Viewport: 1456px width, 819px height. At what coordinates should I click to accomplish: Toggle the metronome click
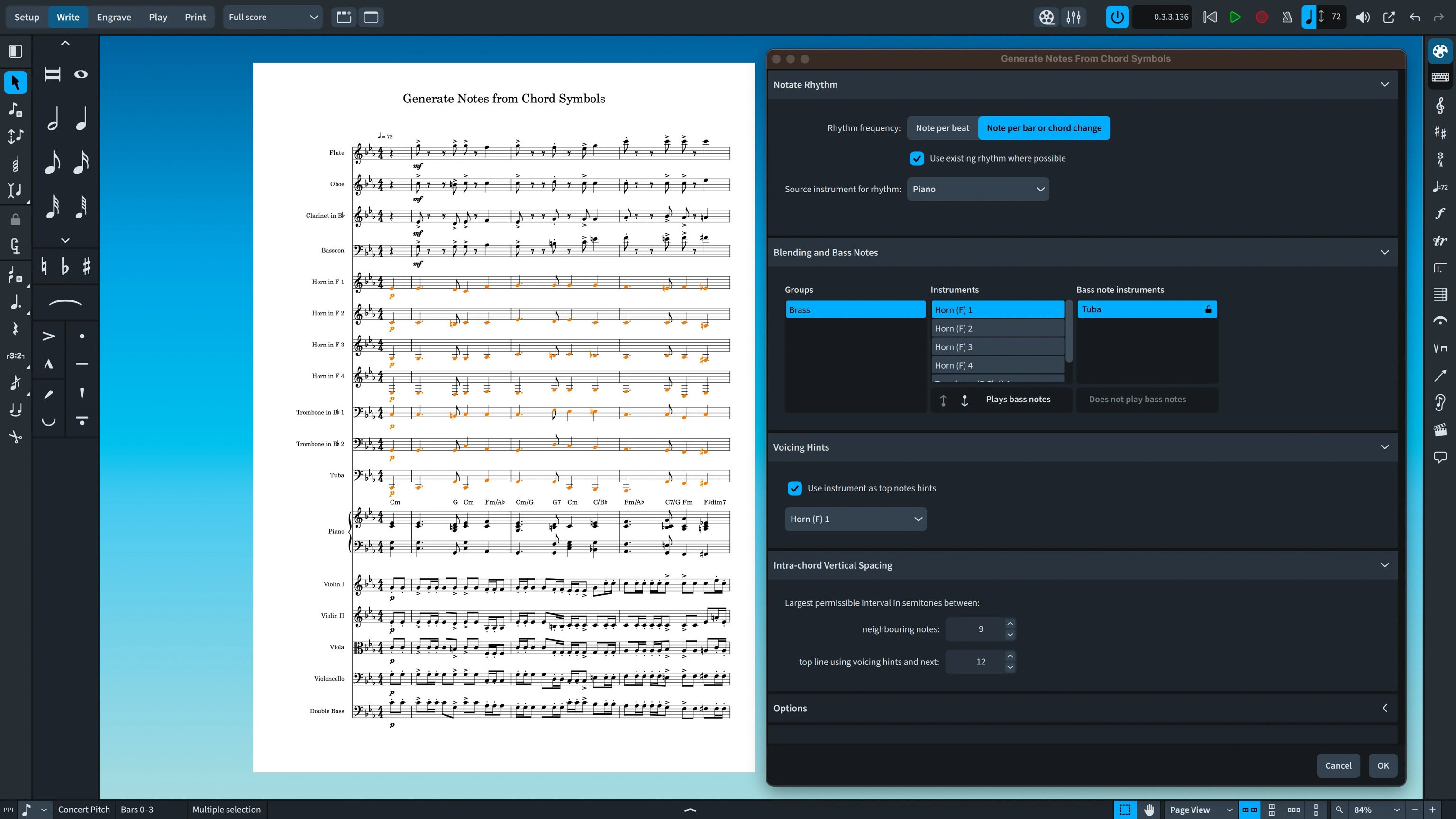pyautogui.click(x=1287, y=17)
